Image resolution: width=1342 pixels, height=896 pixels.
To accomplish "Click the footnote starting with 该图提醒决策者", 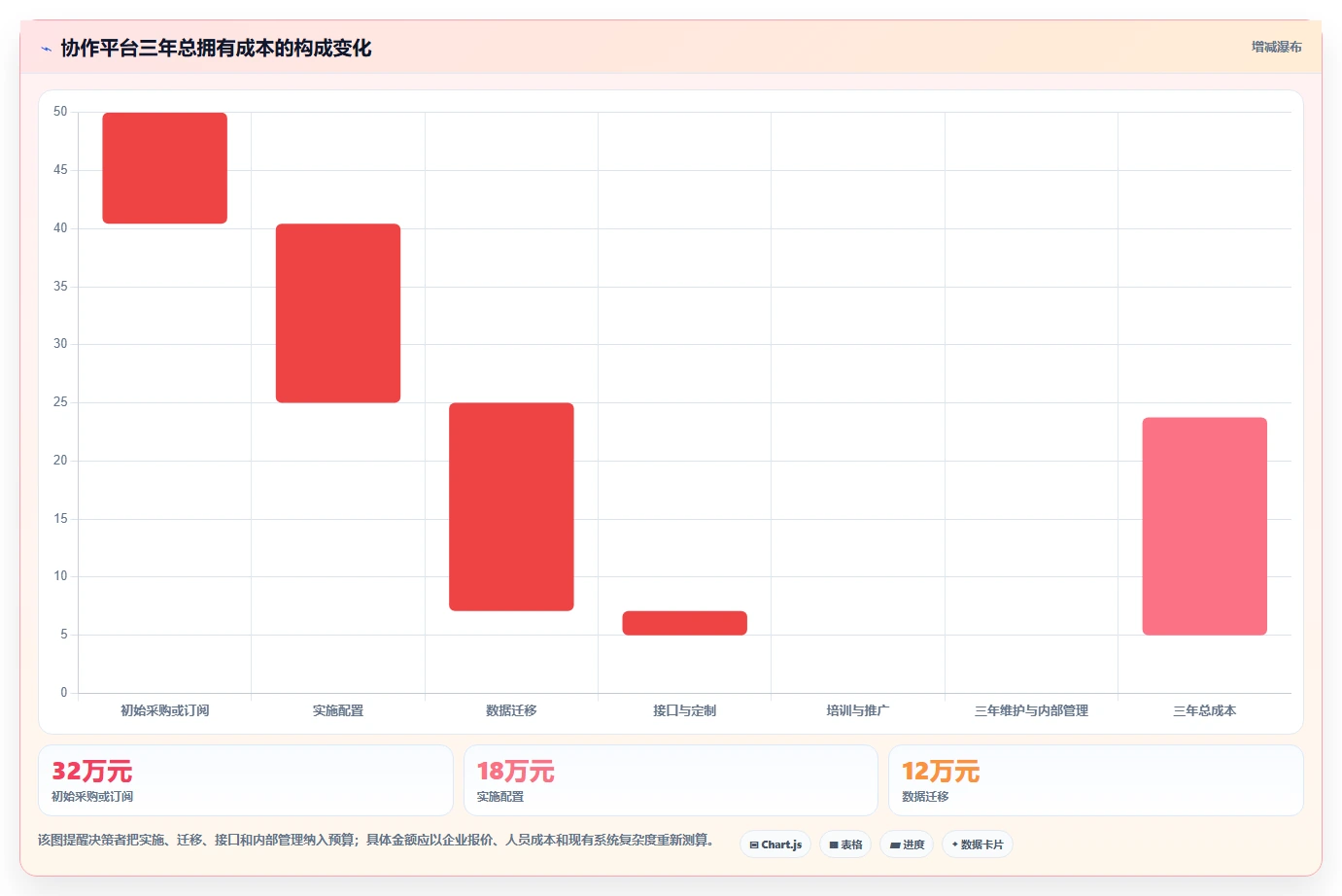I will click(x=376, y=840).
